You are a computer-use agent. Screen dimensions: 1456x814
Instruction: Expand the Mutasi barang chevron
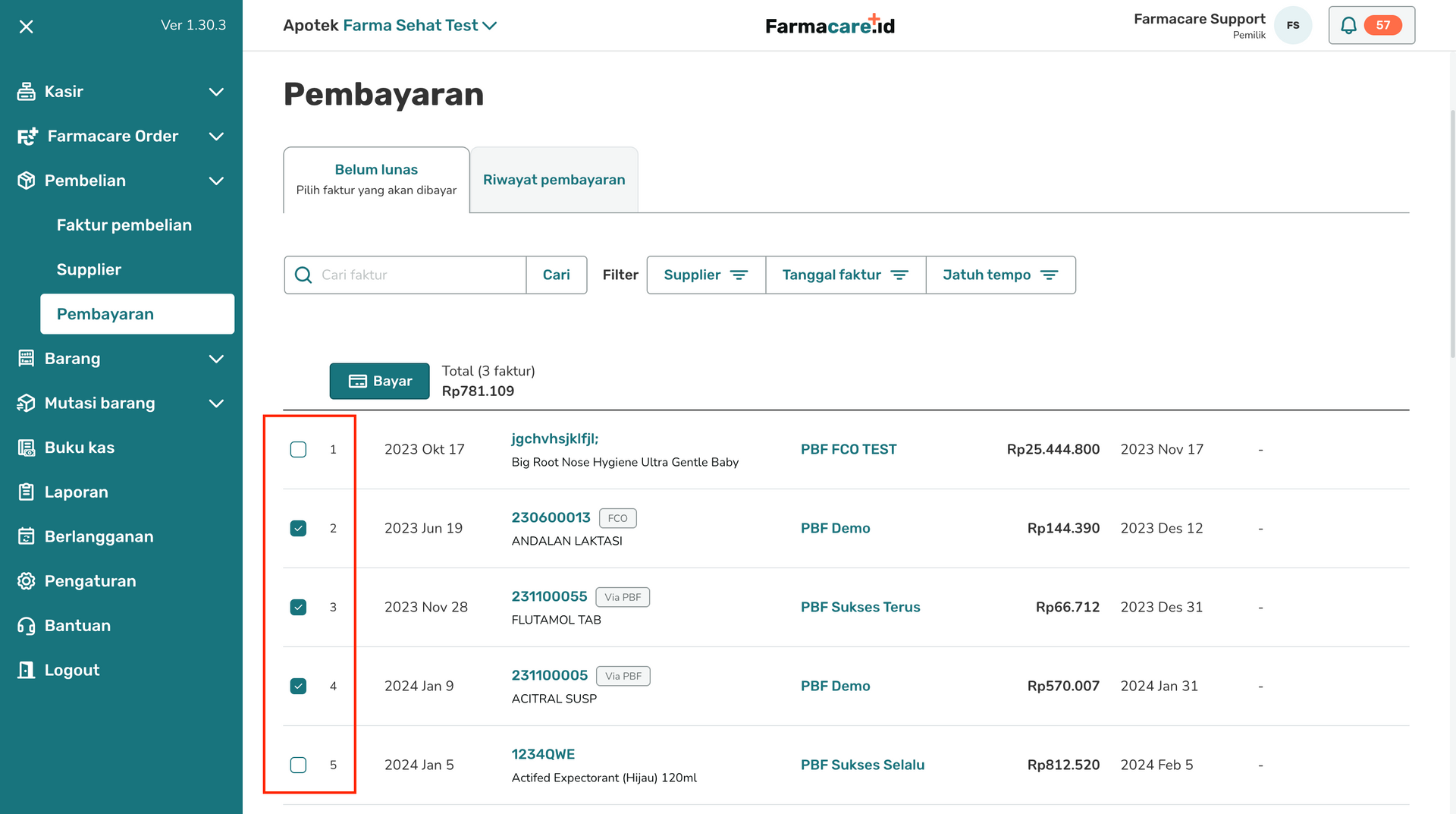coord(216,403)
